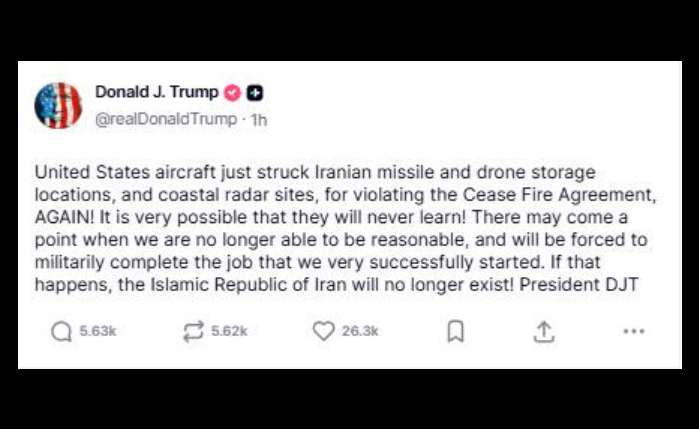This screenshot has height=429, width=699.
Task: Click the 1h timestamp
Action: [259, 120]
